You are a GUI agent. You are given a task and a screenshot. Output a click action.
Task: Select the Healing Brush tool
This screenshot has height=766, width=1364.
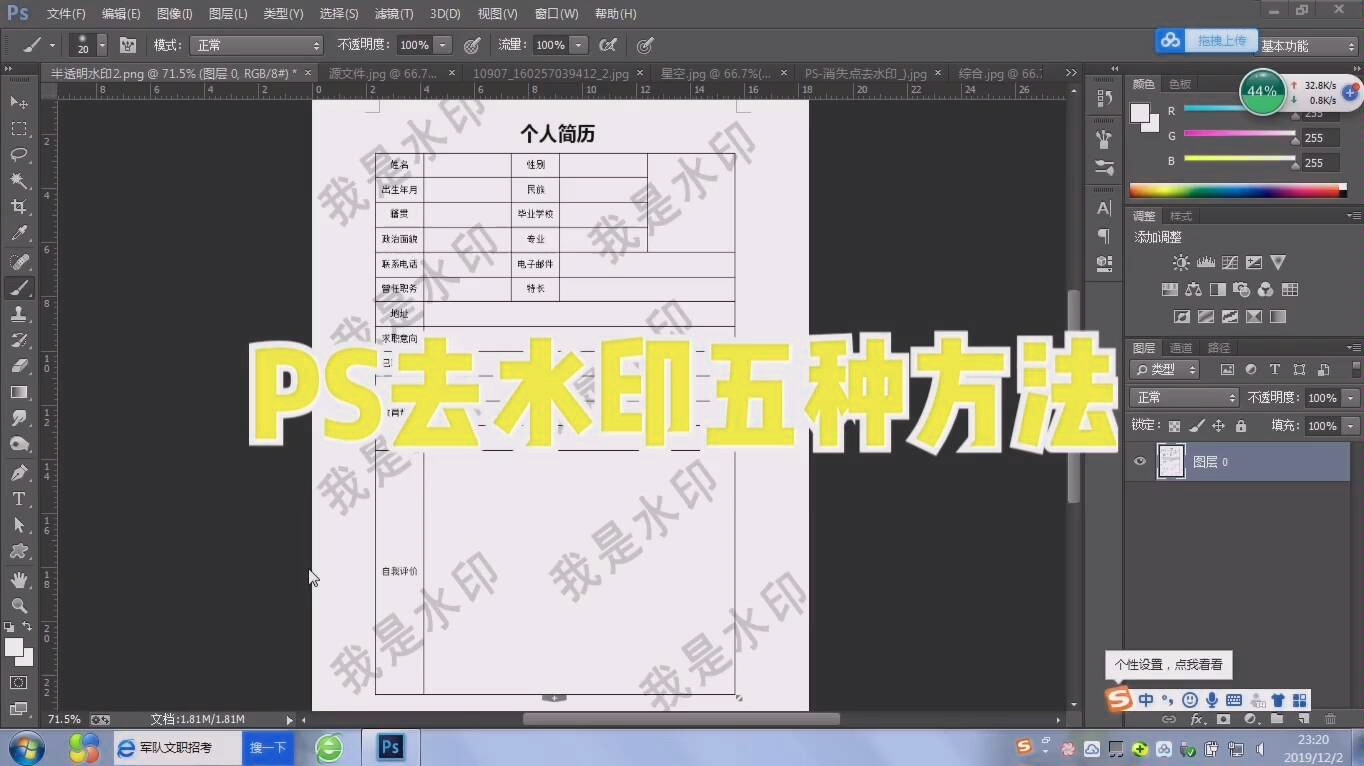[x=19, y=262]
